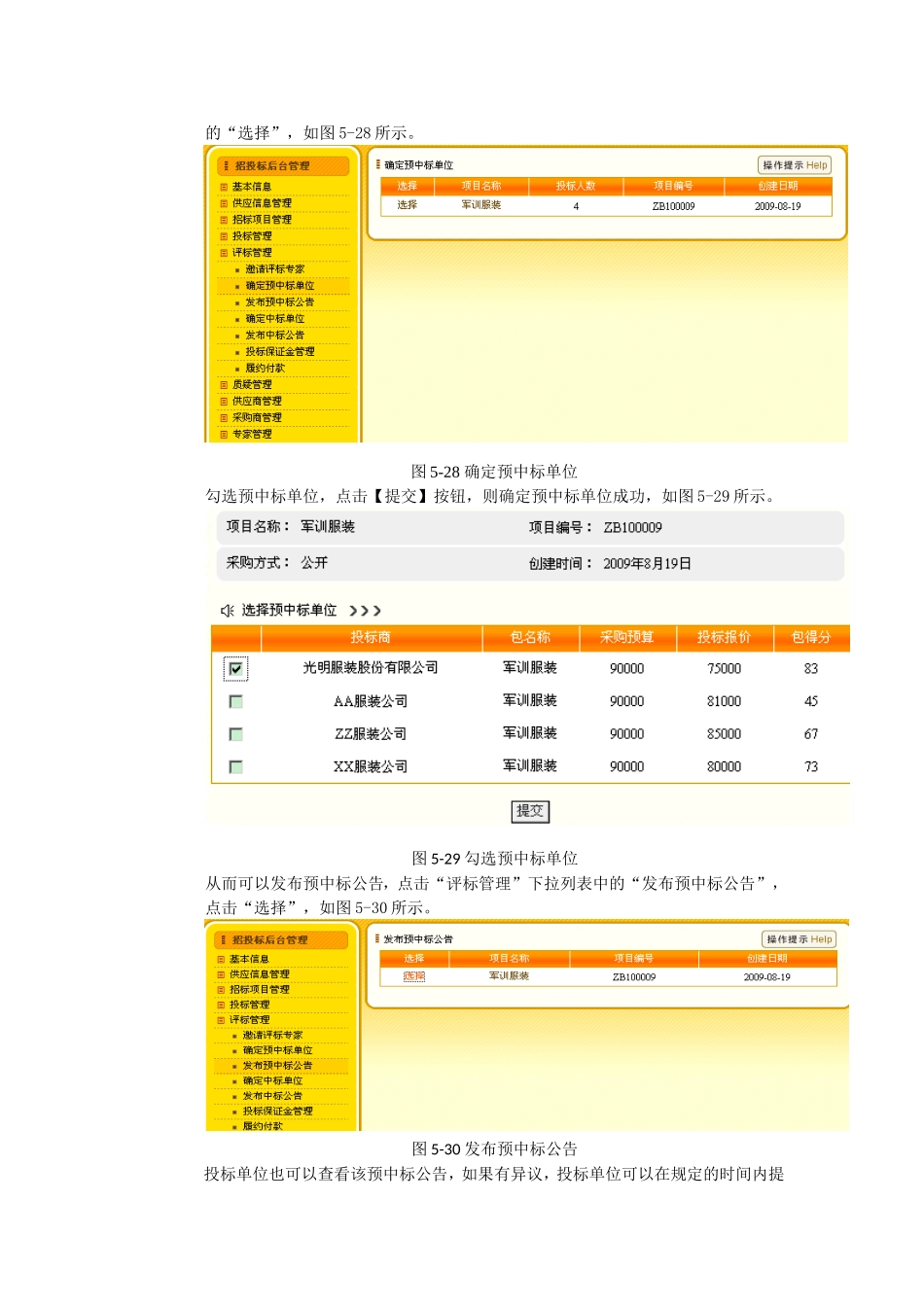Image resolution: width=924 pixels, height=1307 pixels.
Task: Check the 光明服装股份有限公司 bidder checkbox
Action: (235, 668)
